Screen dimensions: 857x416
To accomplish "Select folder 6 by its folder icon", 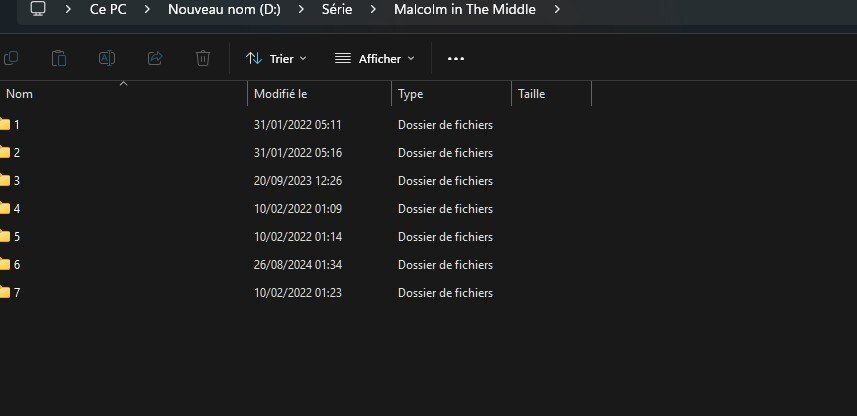I will pos(5,265).
